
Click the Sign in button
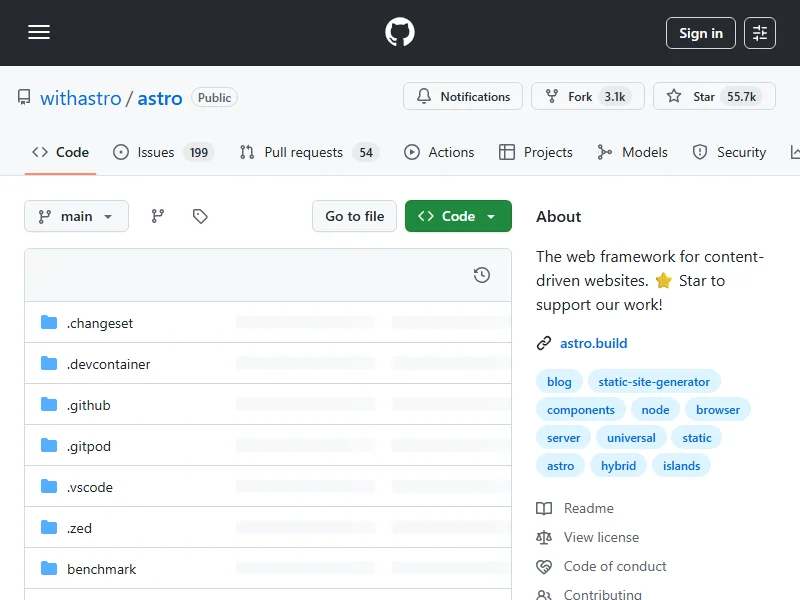click(701, 33)
